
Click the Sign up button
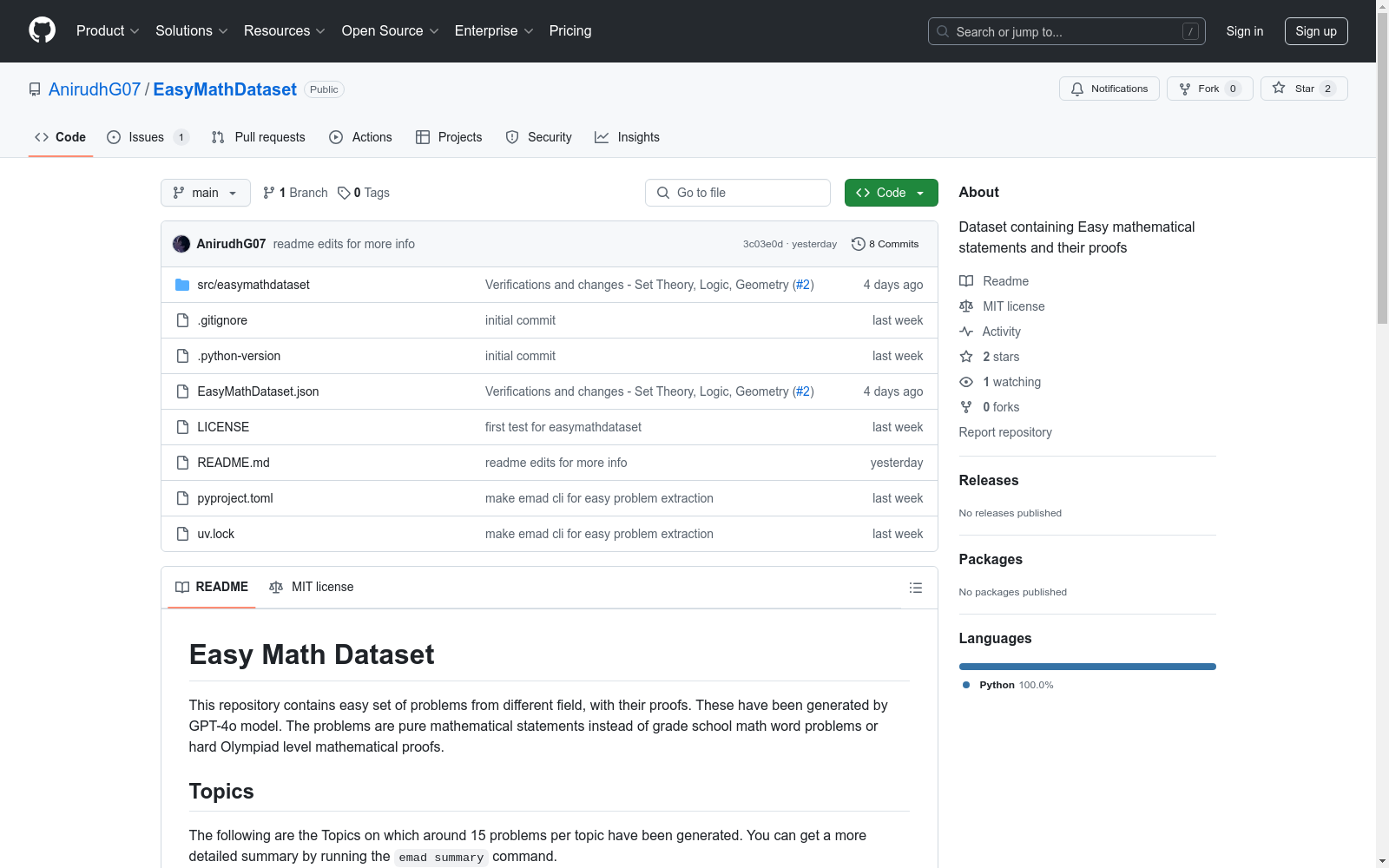[x=1316, y=31]
